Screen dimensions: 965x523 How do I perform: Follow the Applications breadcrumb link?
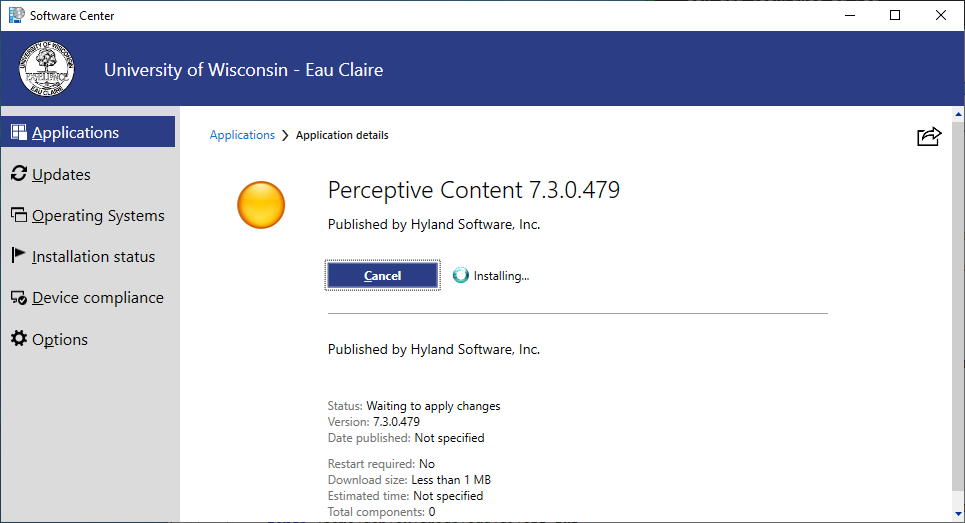[x=242, y=135]
